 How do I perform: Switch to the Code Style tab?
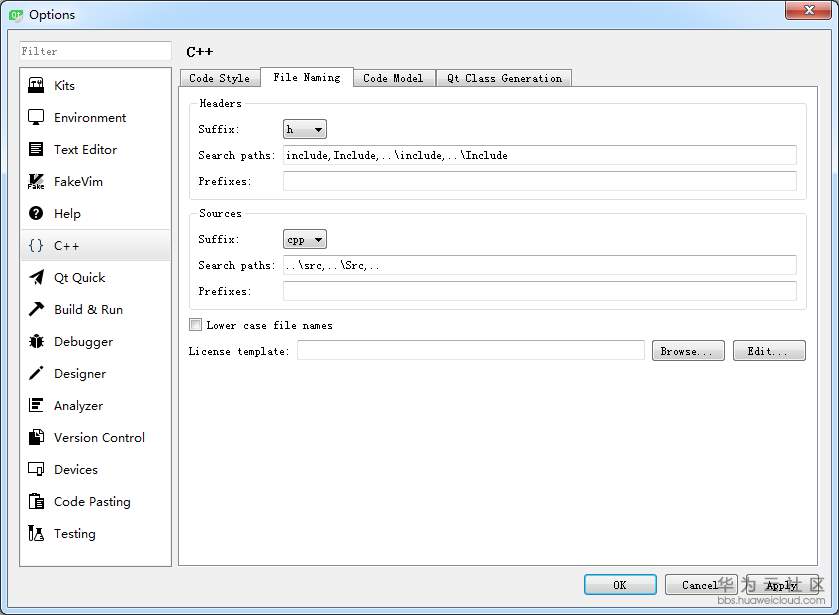click(219, 78)
